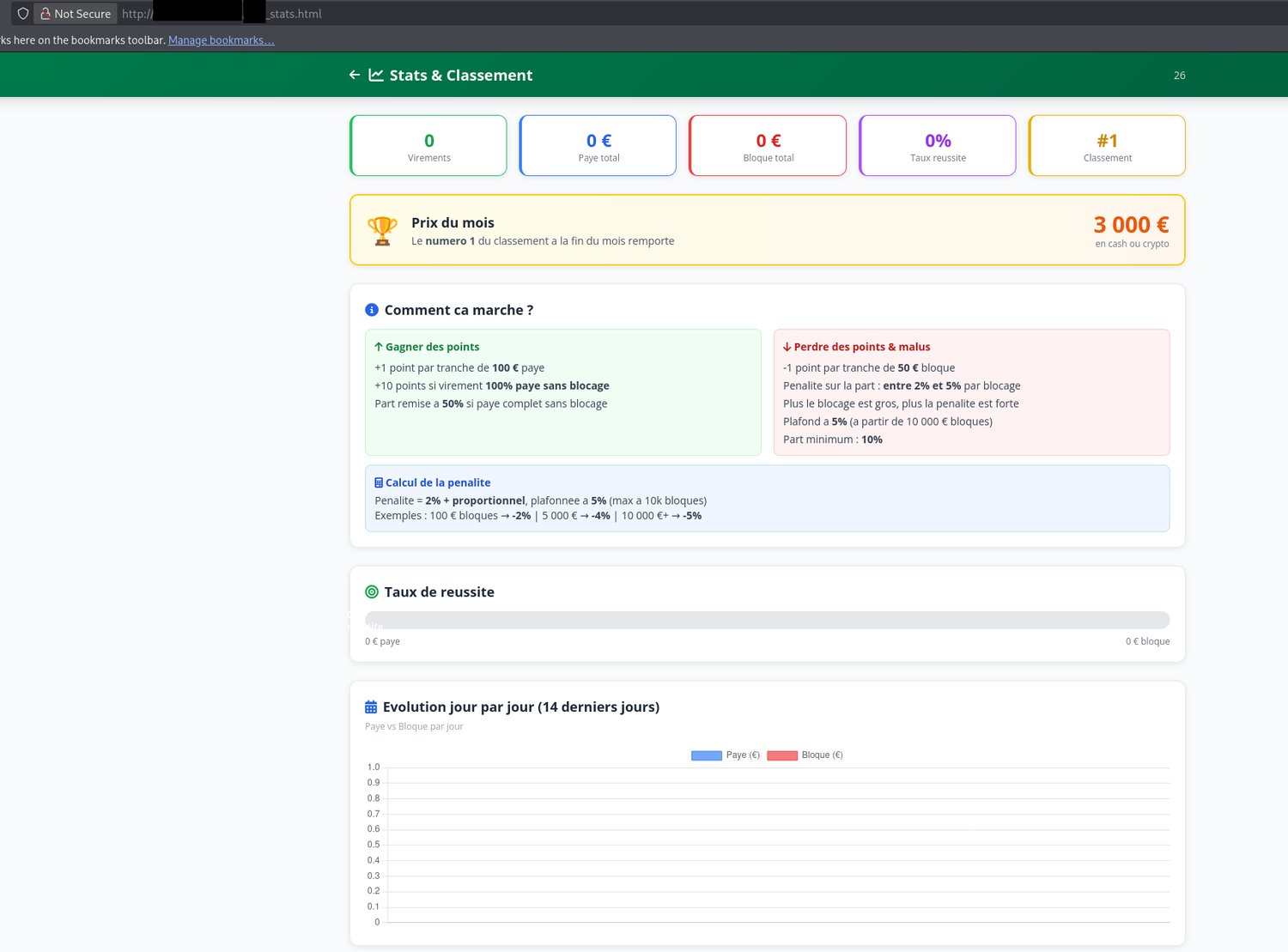
Task: Click the '+10 points si virement' line
Action: pos(492,385)
